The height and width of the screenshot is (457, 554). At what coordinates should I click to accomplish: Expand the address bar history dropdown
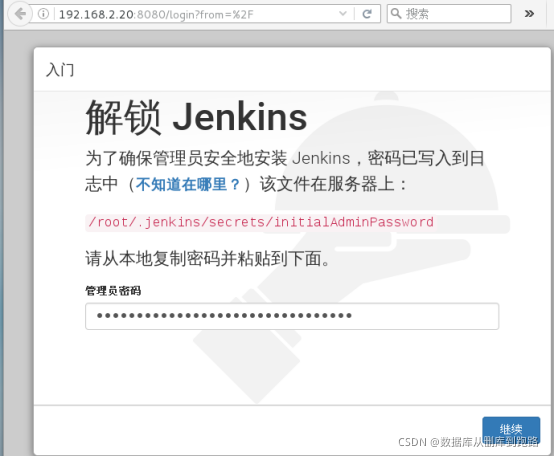(x=342, y=14)
